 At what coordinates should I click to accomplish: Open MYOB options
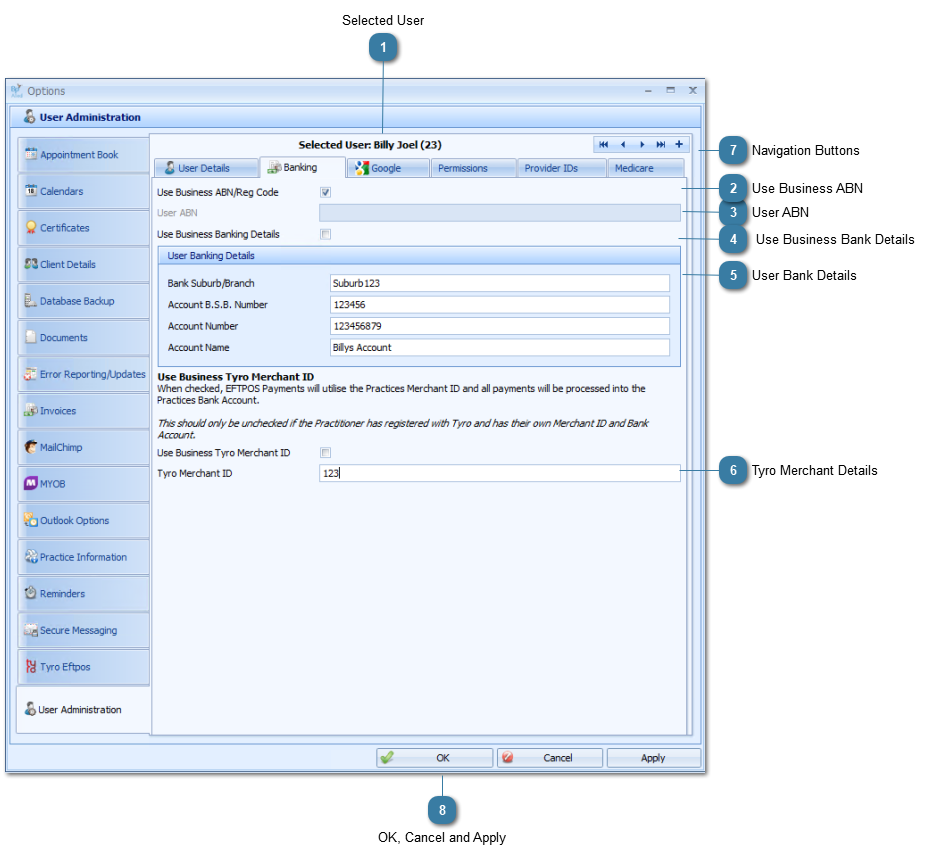coord(83,484)
